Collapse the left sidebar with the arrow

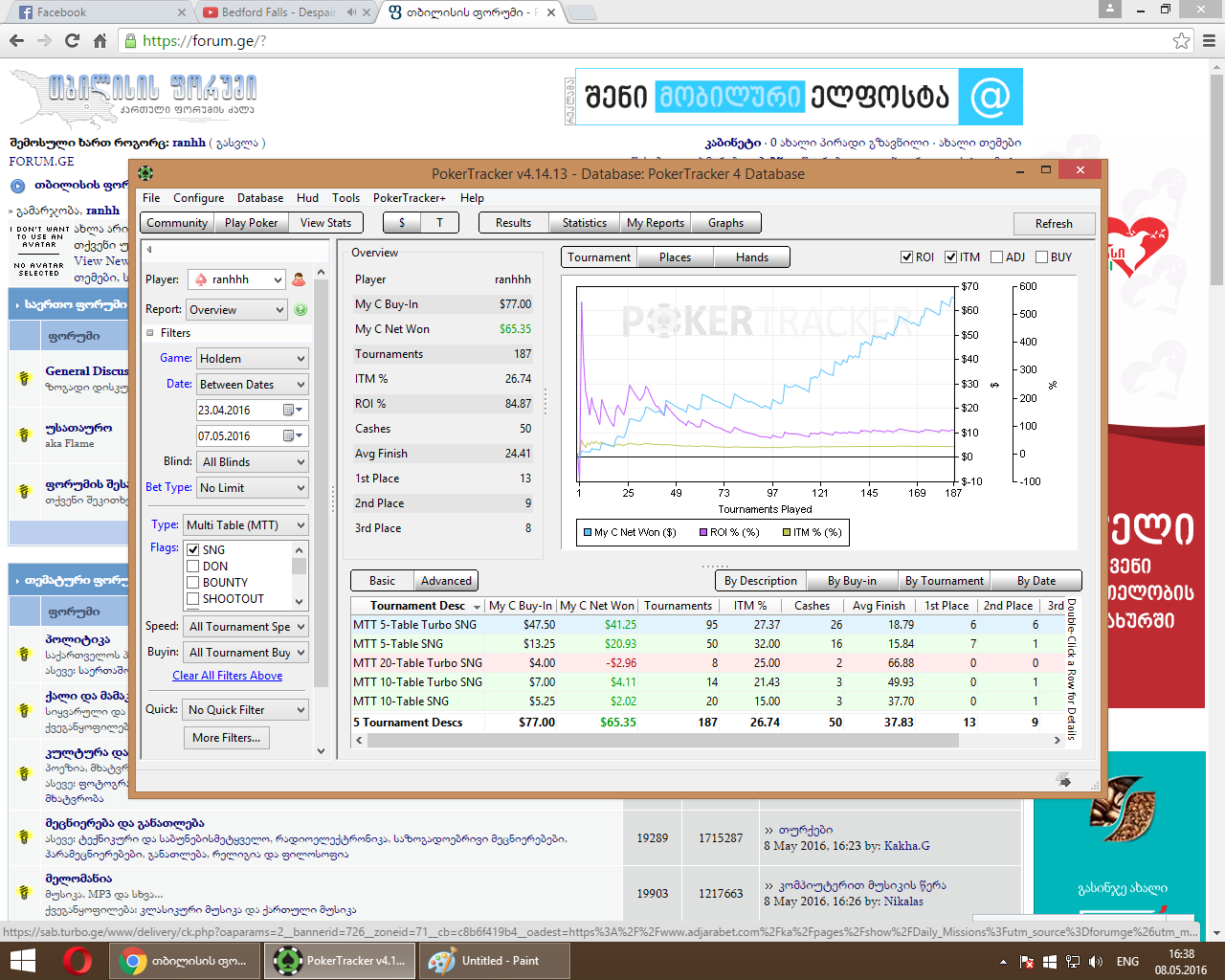(x=149, y=250)
